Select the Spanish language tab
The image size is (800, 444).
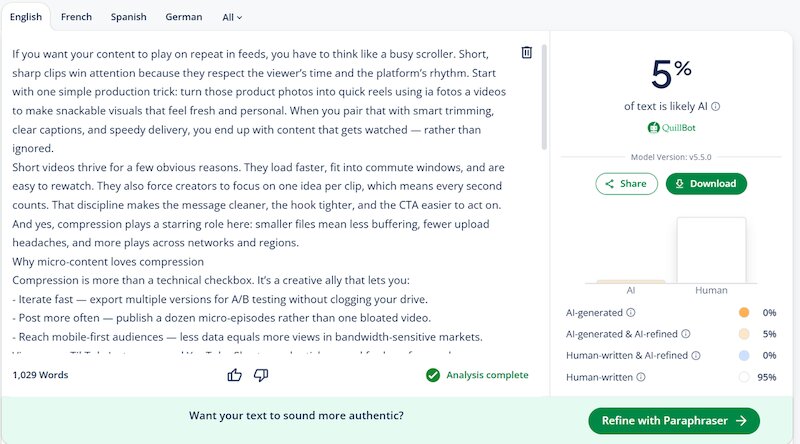(129, 17)
